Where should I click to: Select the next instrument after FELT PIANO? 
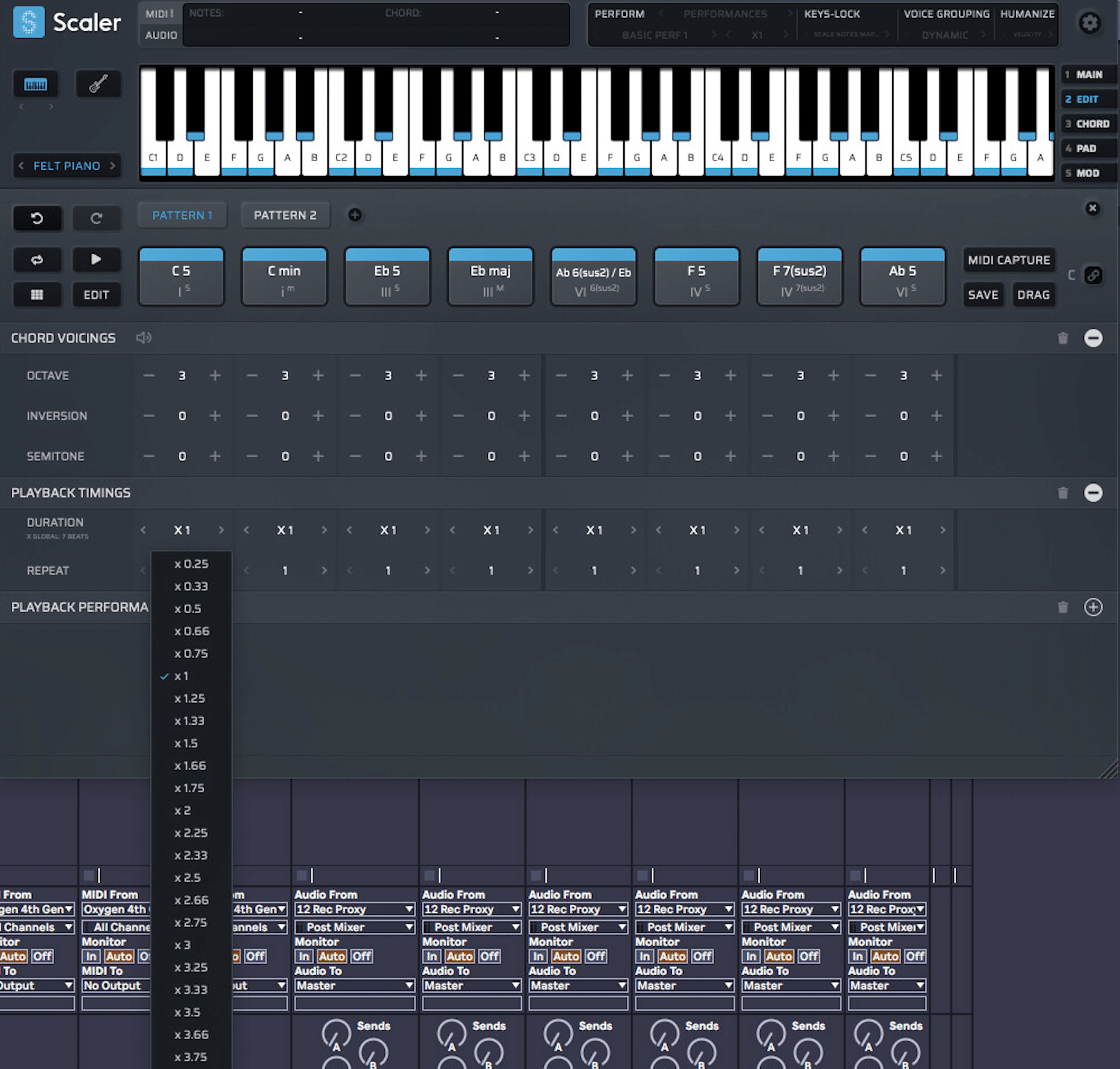[113, 166]
